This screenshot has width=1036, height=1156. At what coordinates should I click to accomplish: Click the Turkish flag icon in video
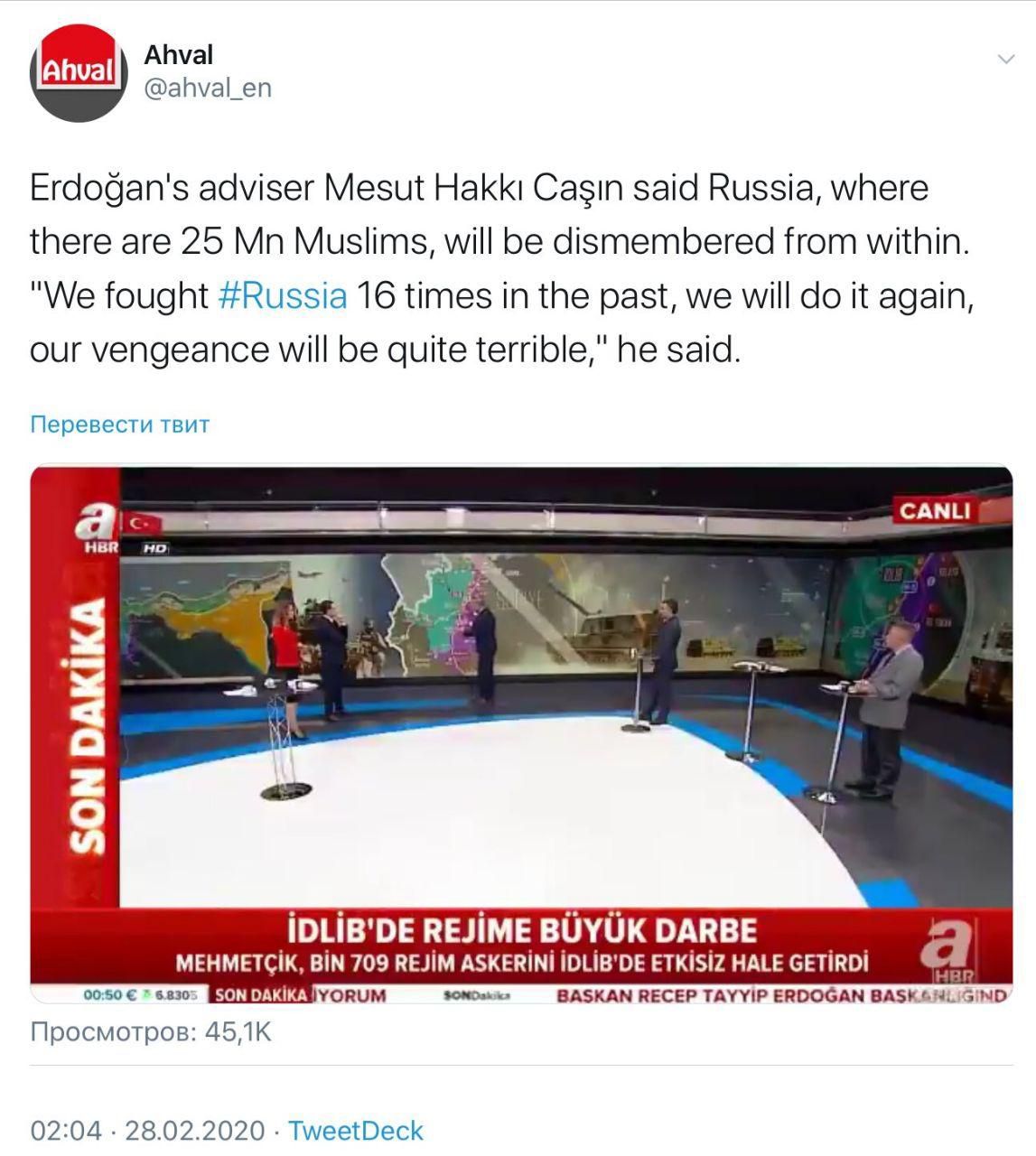point(140,521)
